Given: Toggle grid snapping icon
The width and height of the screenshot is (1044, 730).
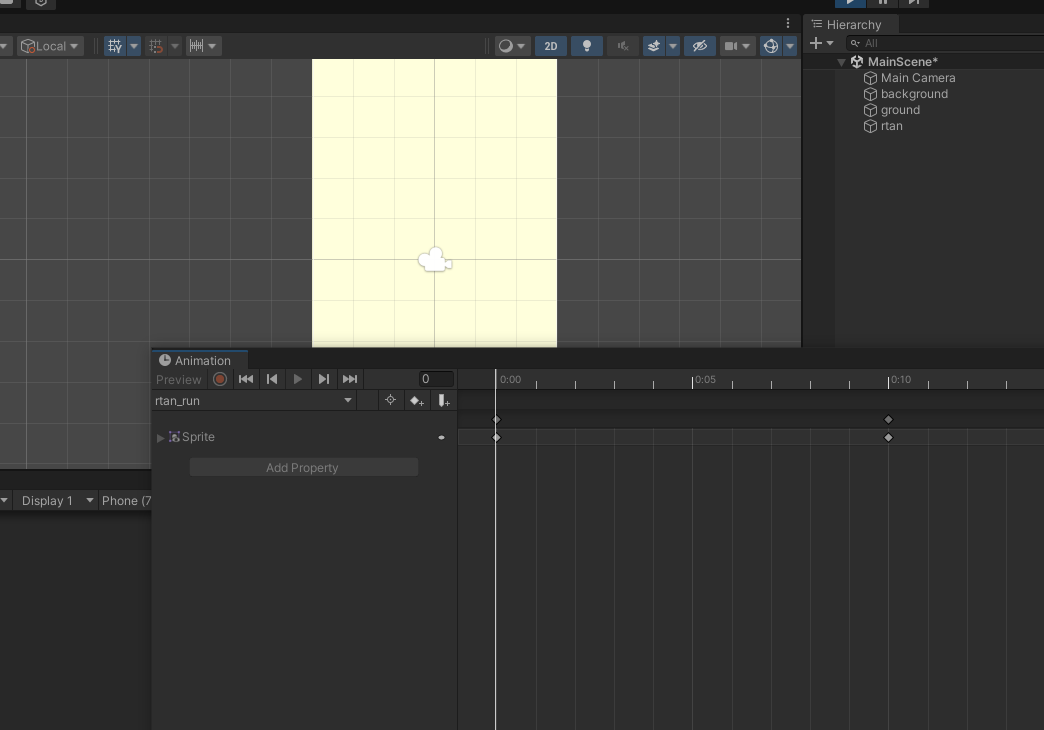Looking at the screenshot, I should [156, 46].
